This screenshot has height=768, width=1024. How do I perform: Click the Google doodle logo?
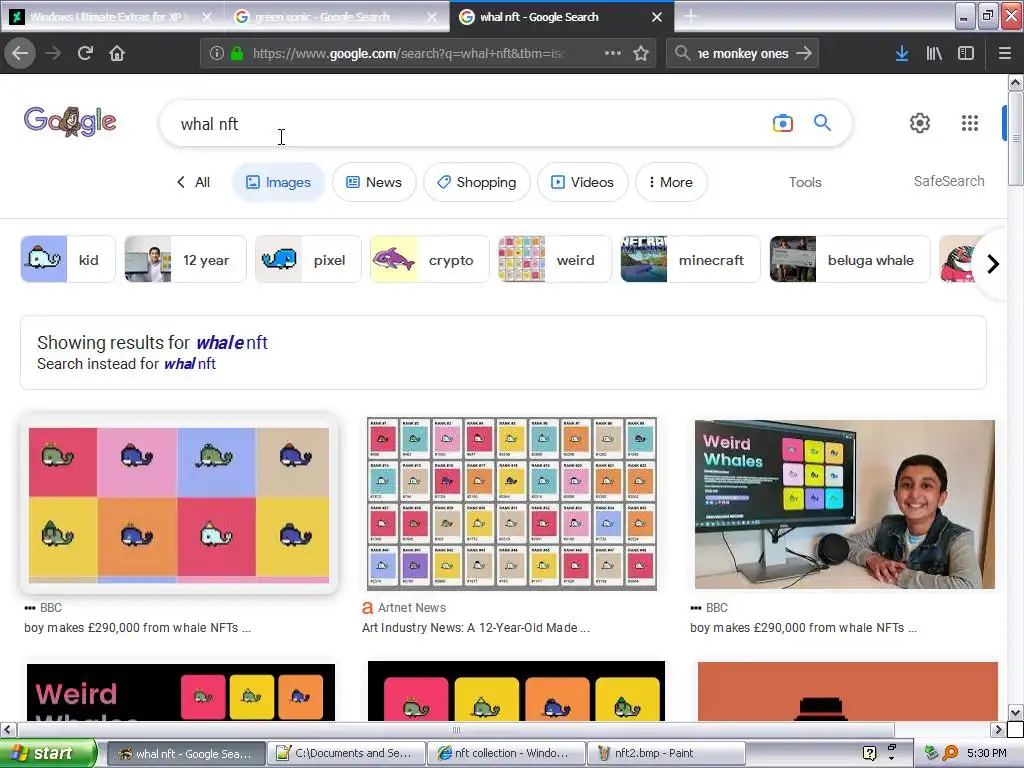point(70,121)
